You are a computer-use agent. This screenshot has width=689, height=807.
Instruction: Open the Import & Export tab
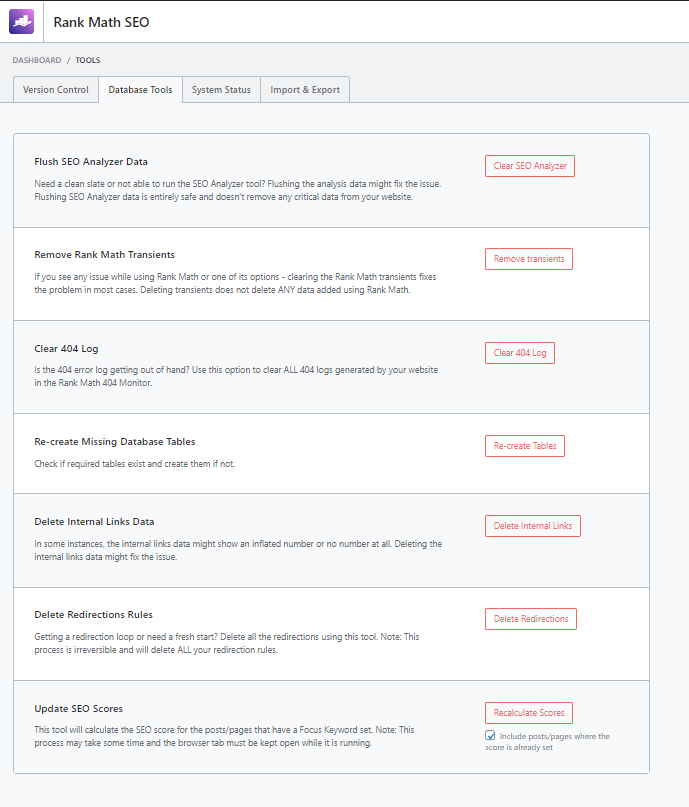coord(305,90)
